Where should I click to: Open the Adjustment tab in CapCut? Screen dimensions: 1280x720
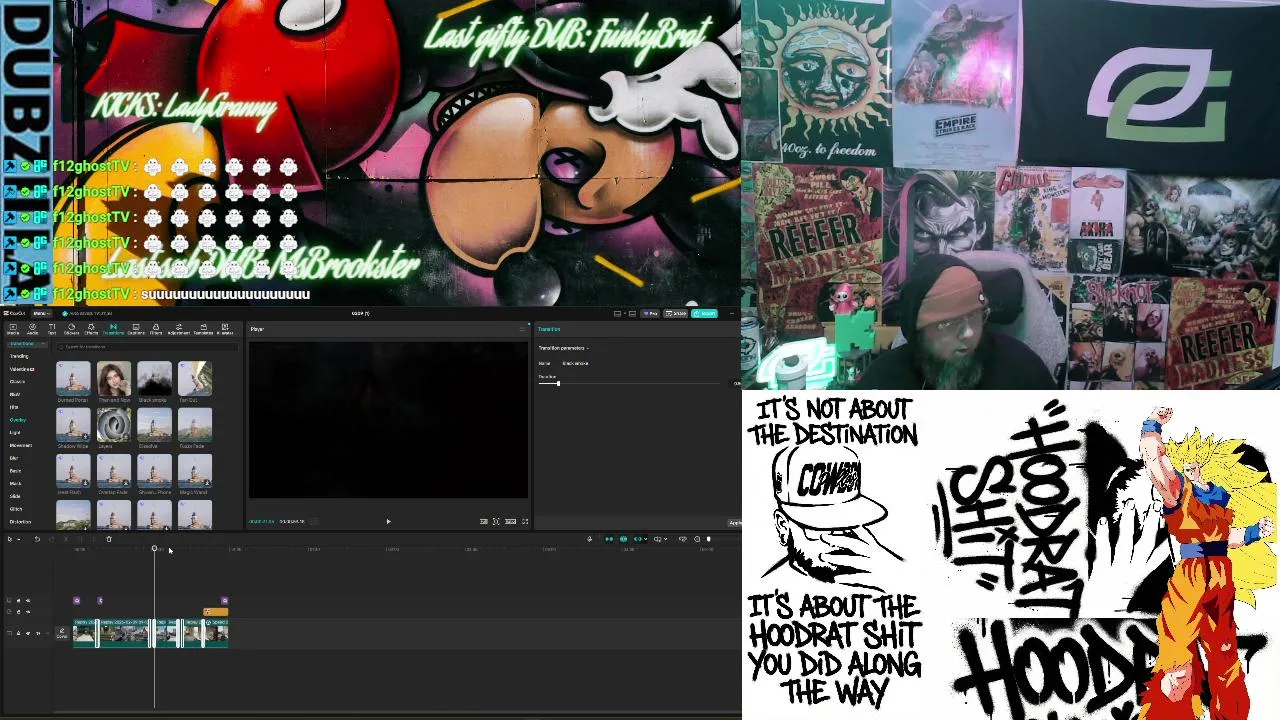coord(179,329)
